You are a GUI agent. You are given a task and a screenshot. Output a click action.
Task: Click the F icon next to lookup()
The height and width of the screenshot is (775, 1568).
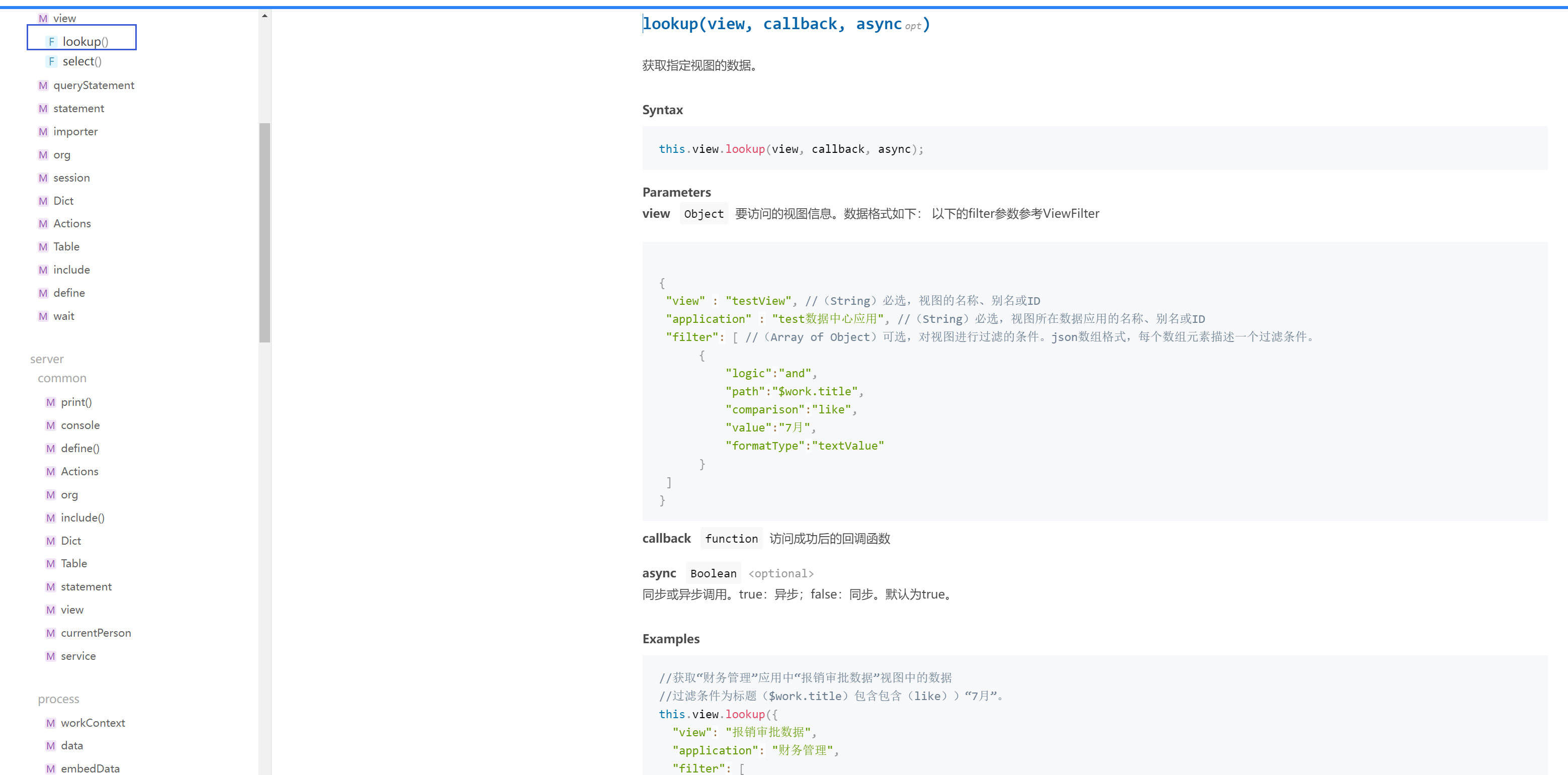click(x=52, y=42)
